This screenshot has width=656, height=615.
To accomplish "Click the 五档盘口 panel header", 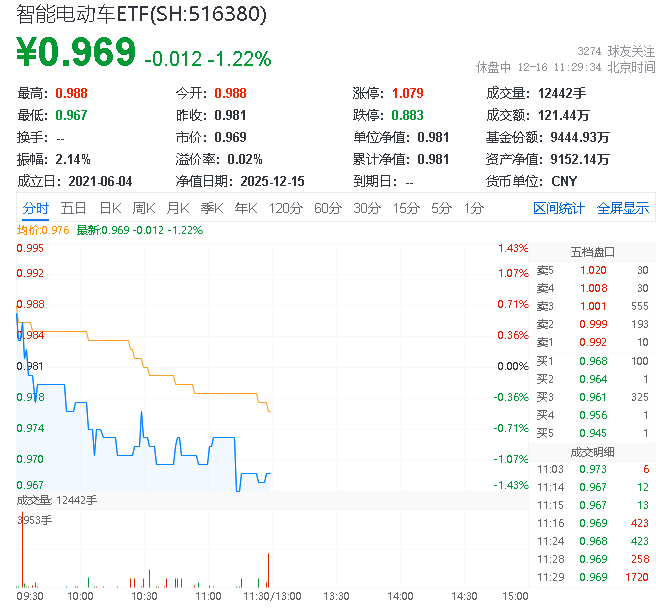I will click(592, 251).
